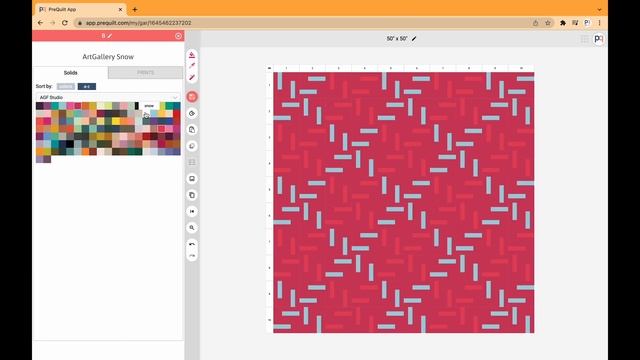
Task: Select the third tool in the top tool group
Action: pyautogui.click(x=192, y=77)
